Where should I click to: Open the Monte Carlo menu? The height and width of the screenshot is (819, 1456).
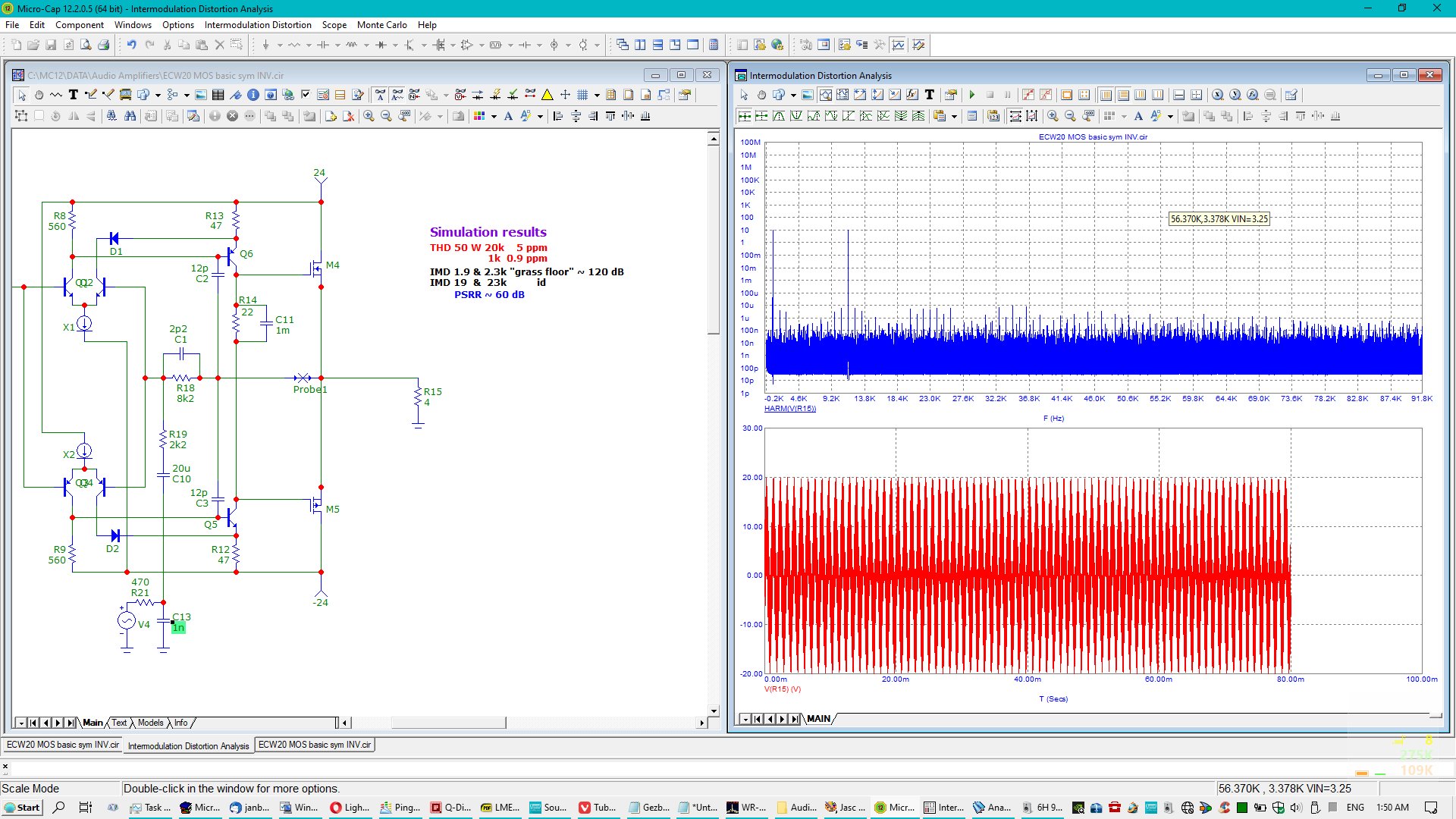coord(381,24)
